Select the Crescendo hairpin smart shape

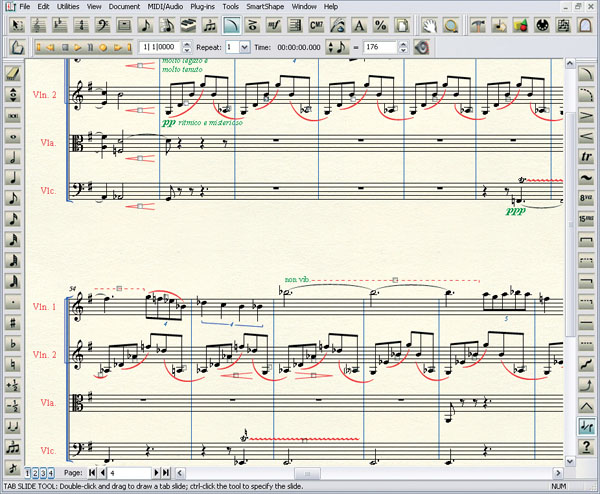pos(586,136)
